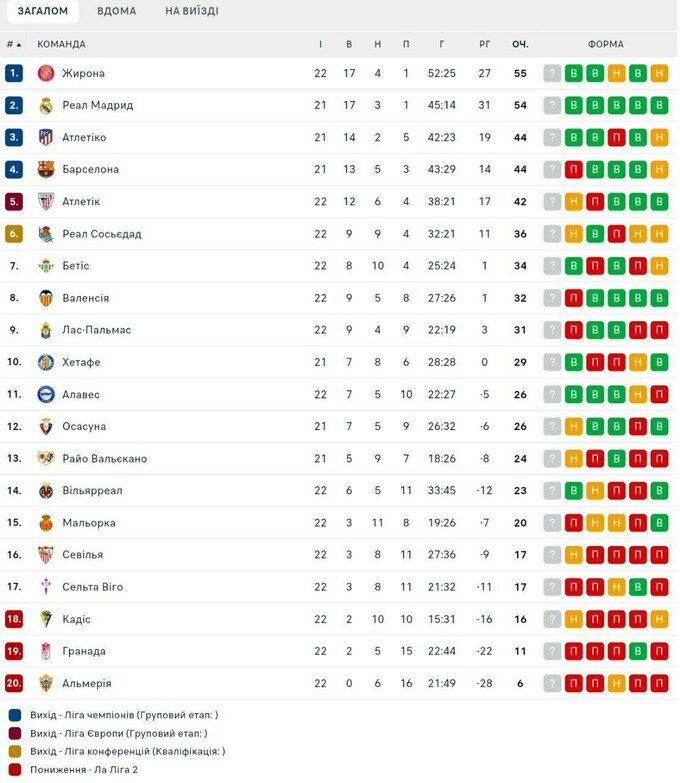The image size is (680, 783).
Task: Sort by the ОЧ. points column header
Action: [520, 44]
